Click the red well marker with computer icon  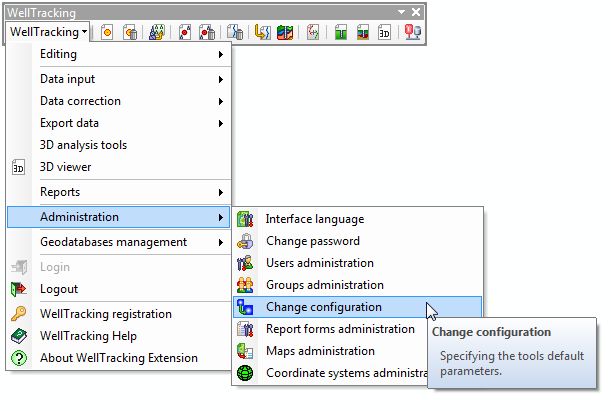coord(413,32)
